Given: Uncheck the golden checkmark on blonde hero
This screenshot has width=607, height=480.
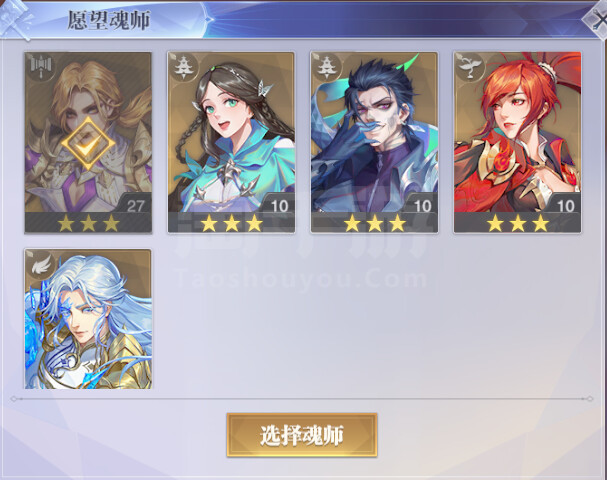Looking at the screenshot, I should tap(88, 143).
